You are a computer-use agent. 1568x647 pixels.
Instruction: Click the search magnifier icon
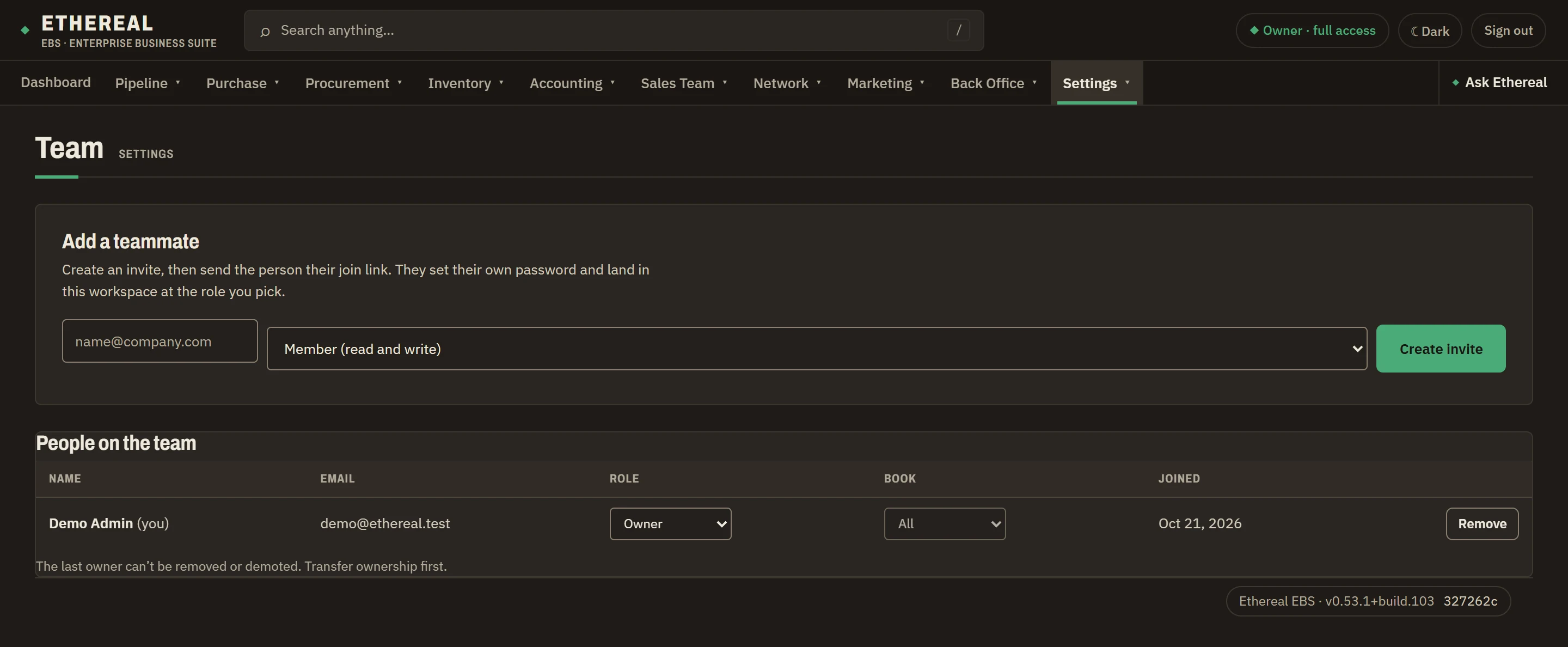265,31
